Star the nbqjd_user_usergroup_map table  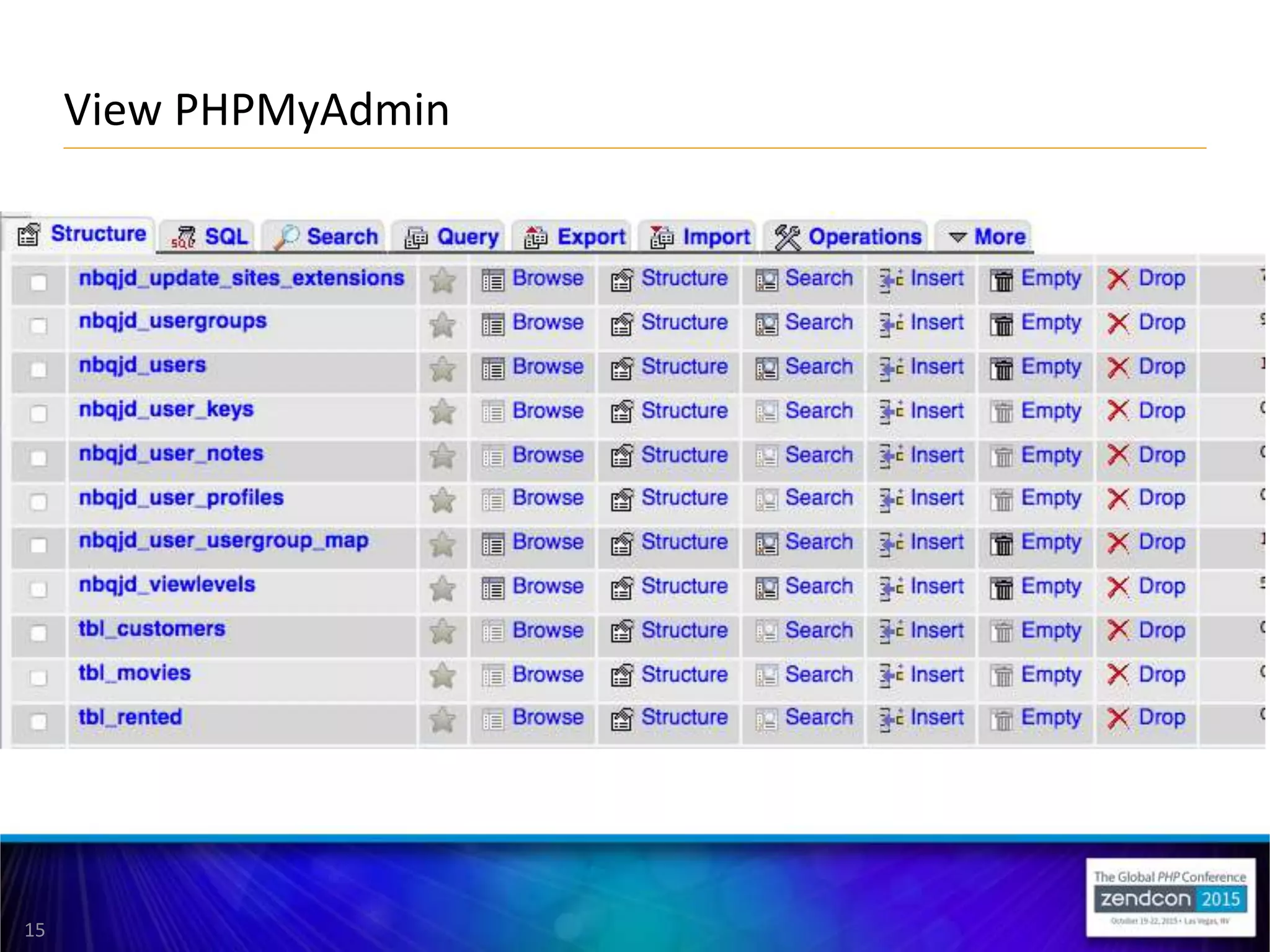coord(442,544)
